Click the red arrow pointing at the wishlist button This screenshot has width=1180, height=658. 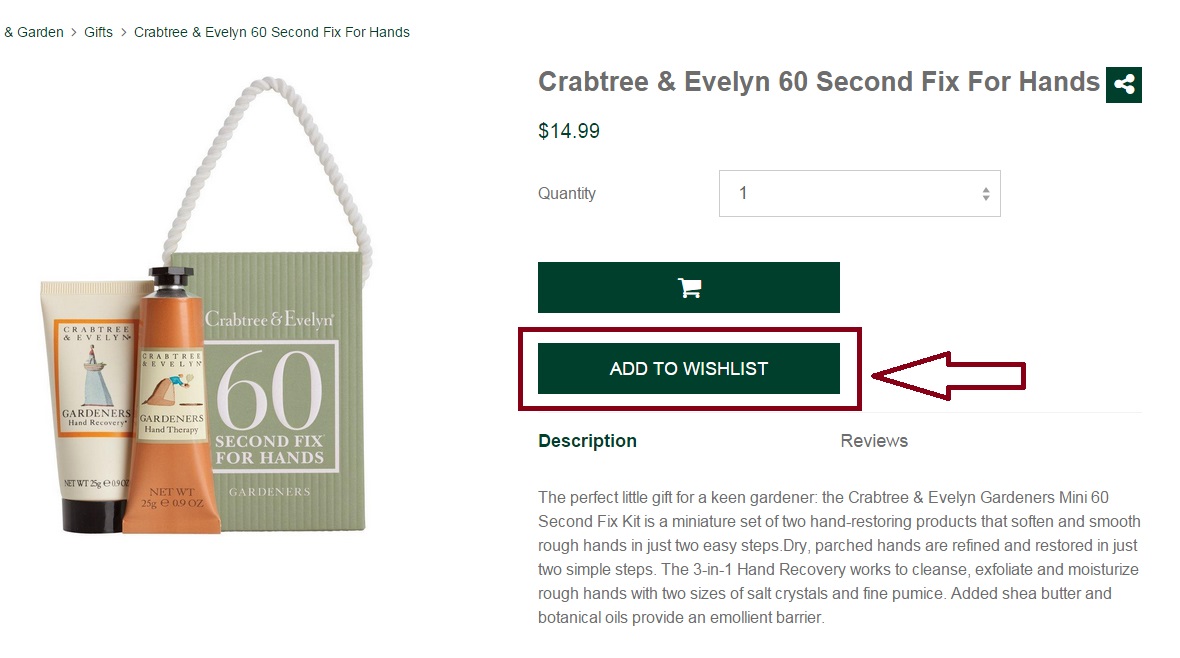948,375
